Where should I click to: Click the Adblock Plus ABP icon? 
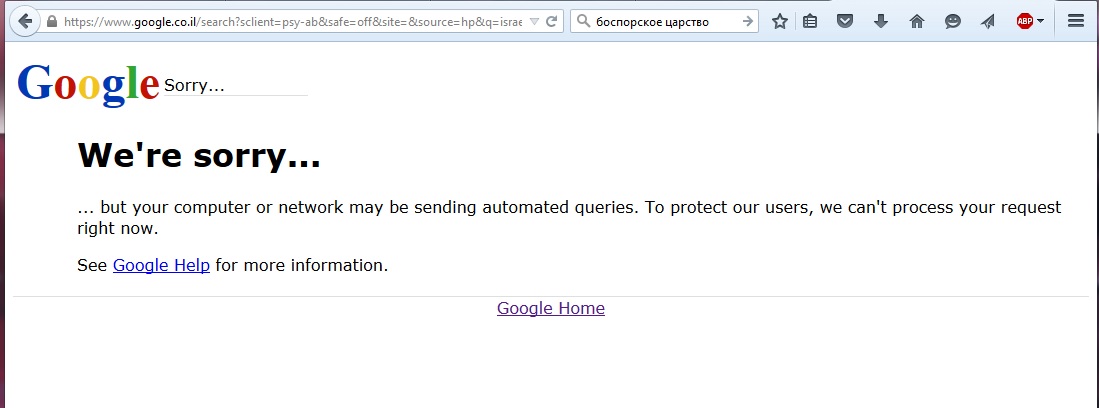[1024, 21]
